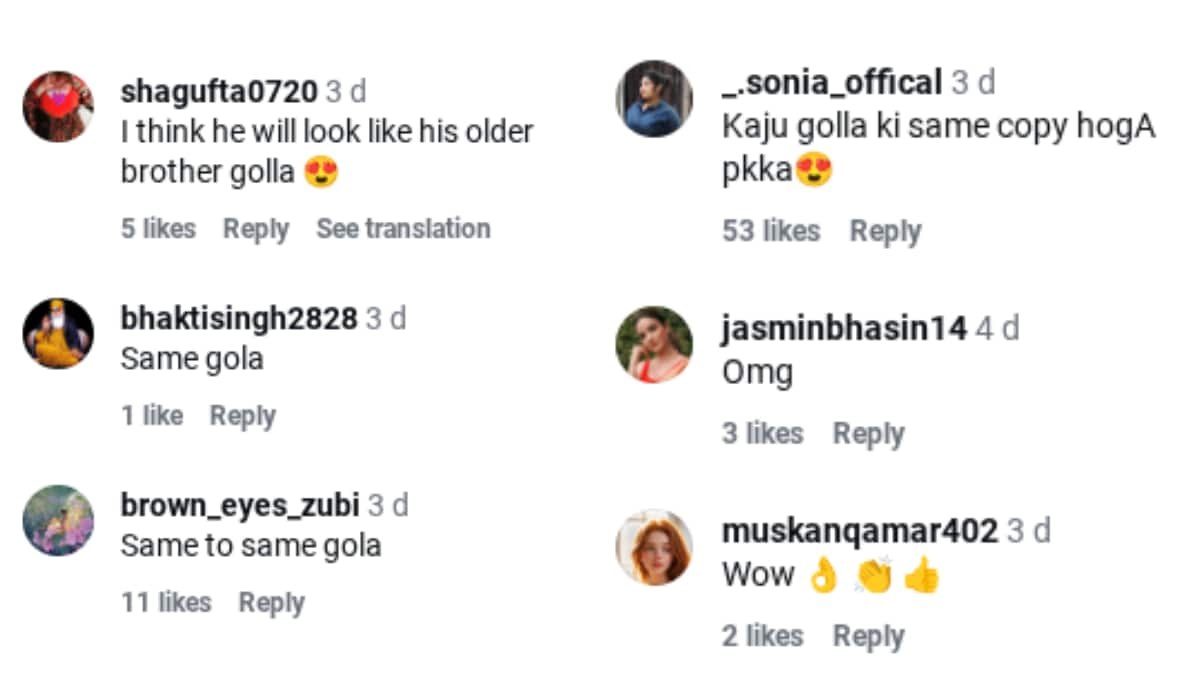
Task: Reply to shagufta0720's comment
Action: coord(255,229)
